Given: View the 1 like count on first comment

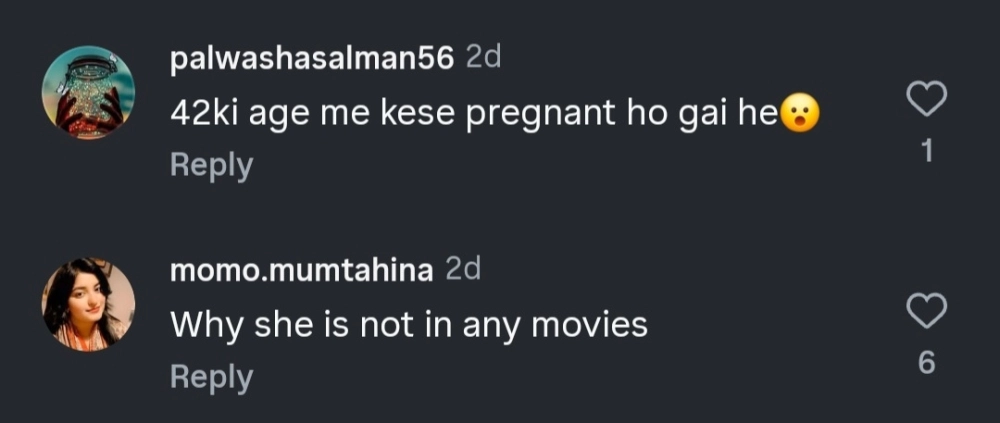Looking at the screenshot, I should tap(926, 152).
